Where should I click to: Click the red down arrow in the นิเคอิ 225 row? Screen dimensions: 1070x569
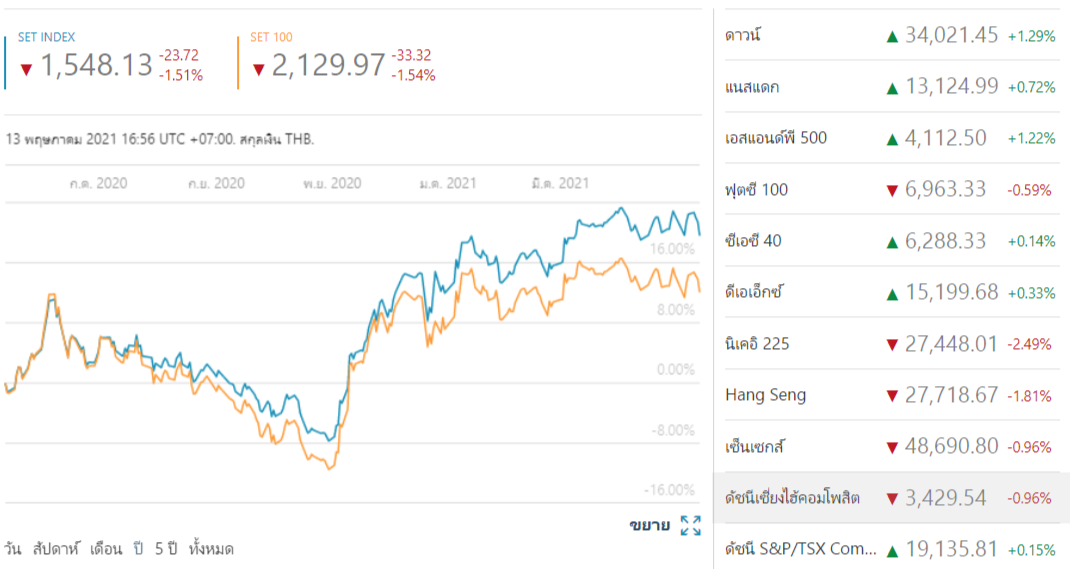coord(892,345)
